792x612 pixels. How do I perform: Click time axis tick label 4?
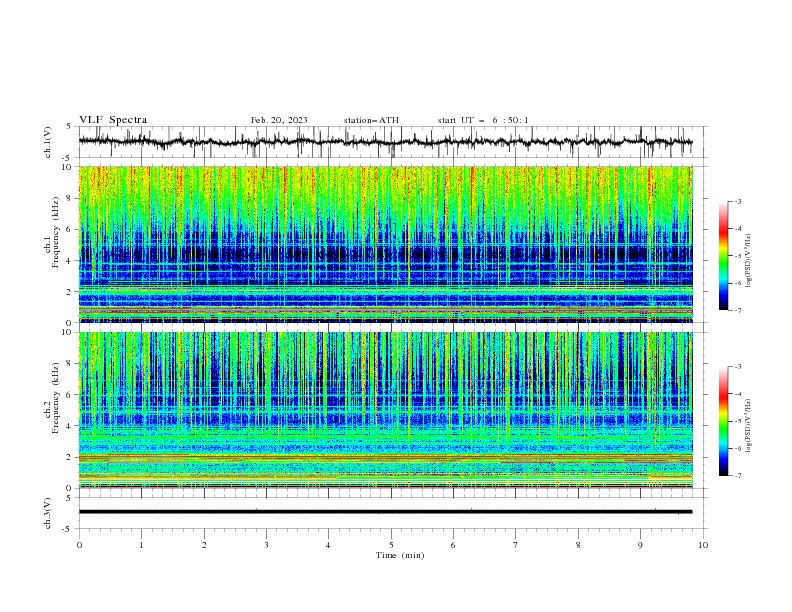pyautogui.click(x=328, y=545)
